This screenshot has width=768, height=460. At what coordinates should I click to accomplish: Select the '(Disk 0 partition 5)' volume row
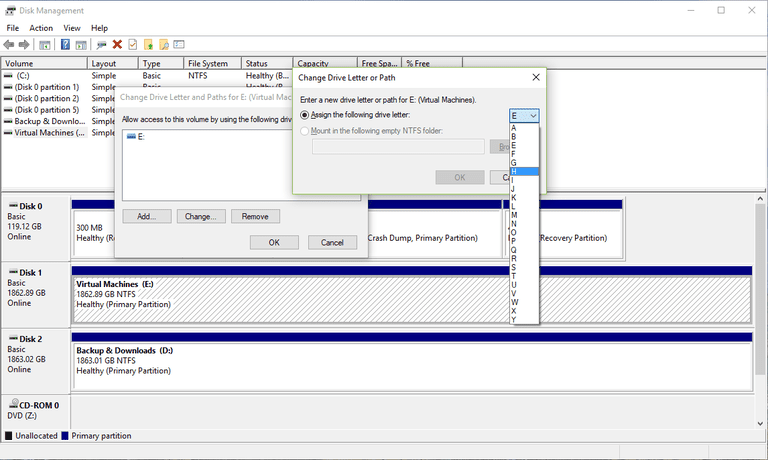click(47, 110)
